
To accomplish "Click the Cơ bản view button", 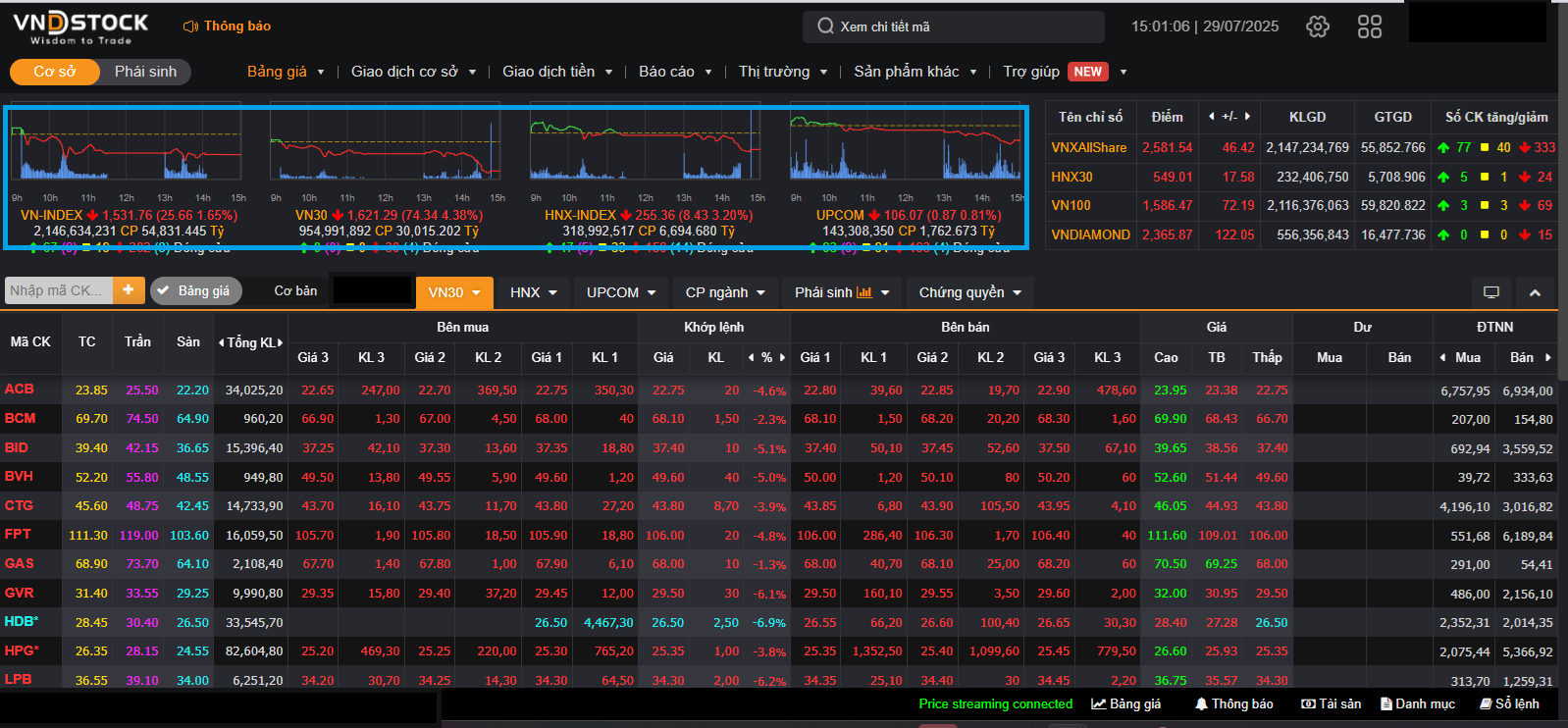I will [295, 291].
